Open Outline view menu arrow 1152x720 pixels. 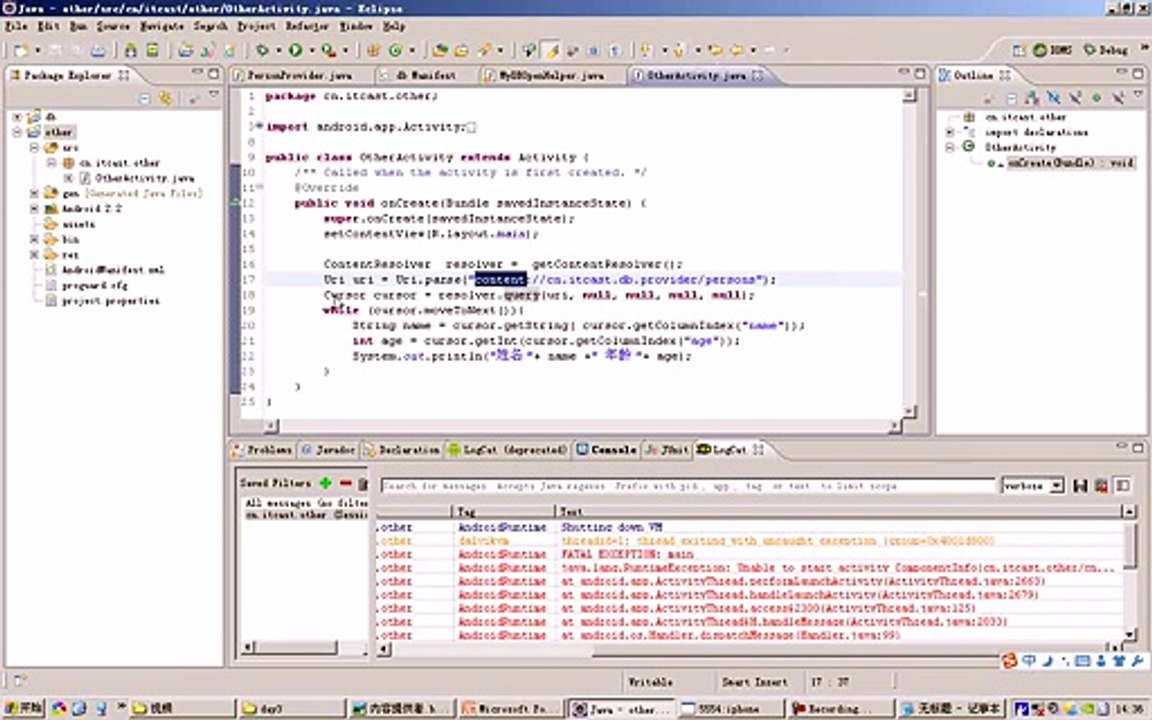click(x=1138, y=96)
